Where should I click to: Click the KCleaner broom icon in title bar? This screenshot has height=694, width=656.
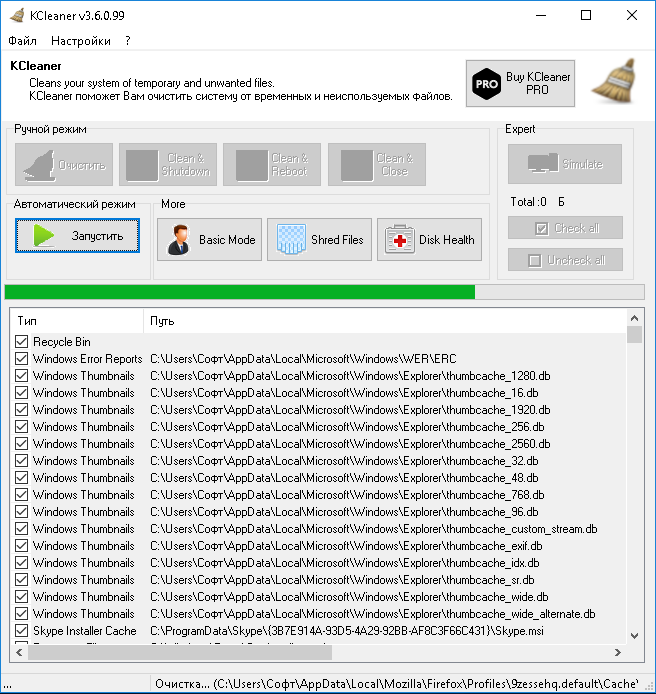click(x=17, y=15)
